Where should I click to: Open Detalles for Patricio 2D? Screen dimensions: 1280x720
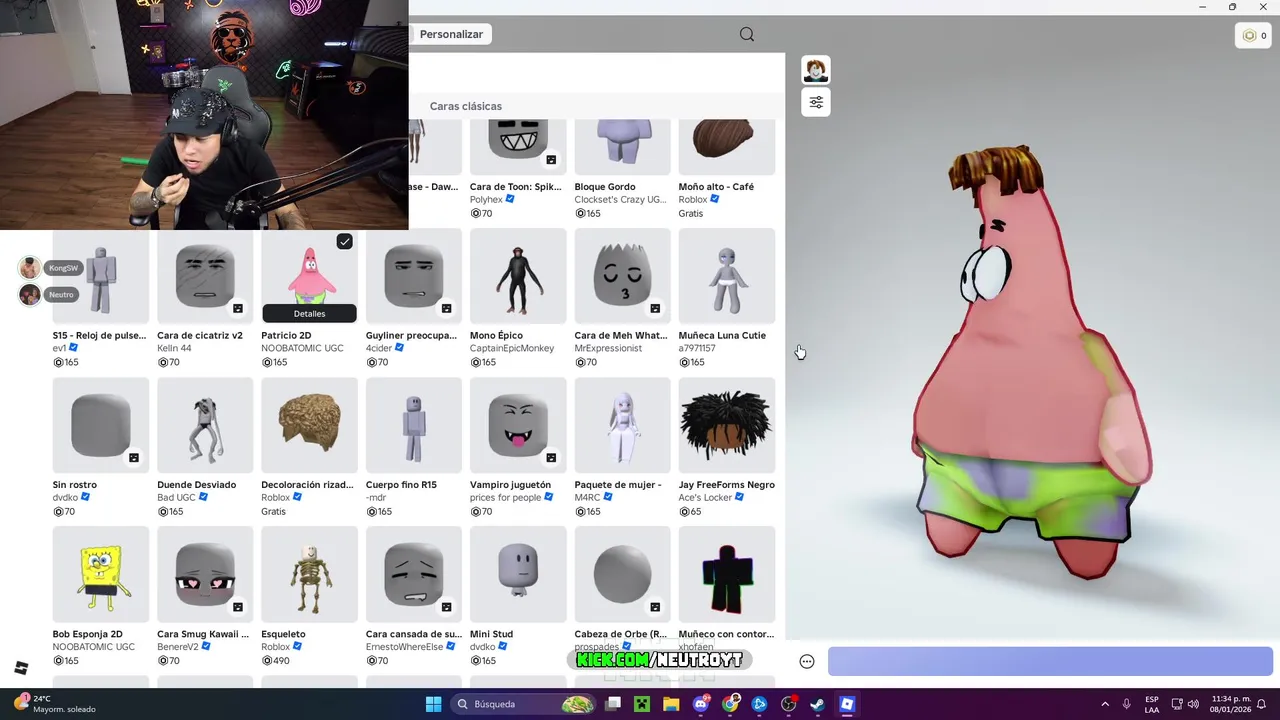coord(309,313)
